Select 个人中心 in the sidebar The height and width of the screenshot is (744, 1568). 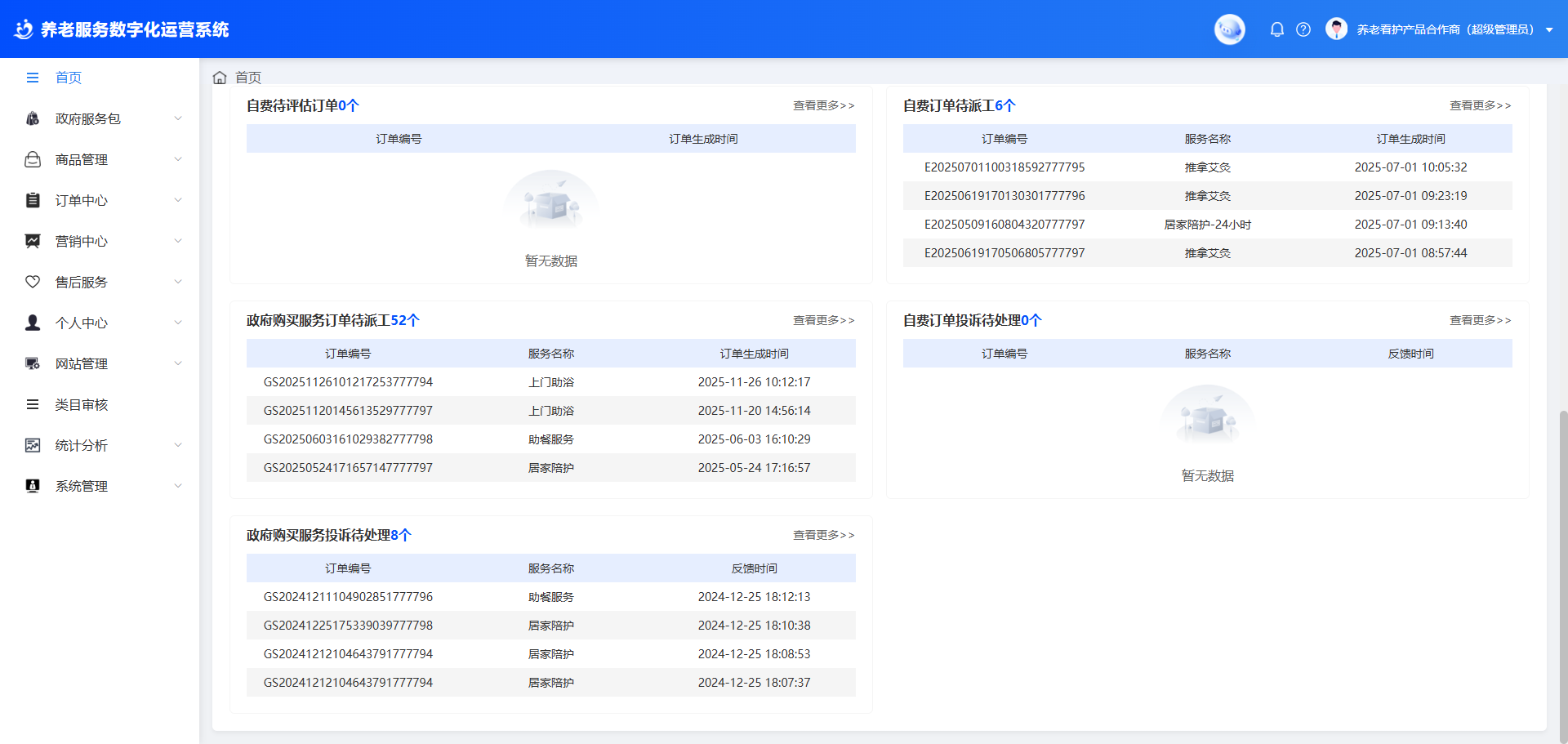coord(82,323)
